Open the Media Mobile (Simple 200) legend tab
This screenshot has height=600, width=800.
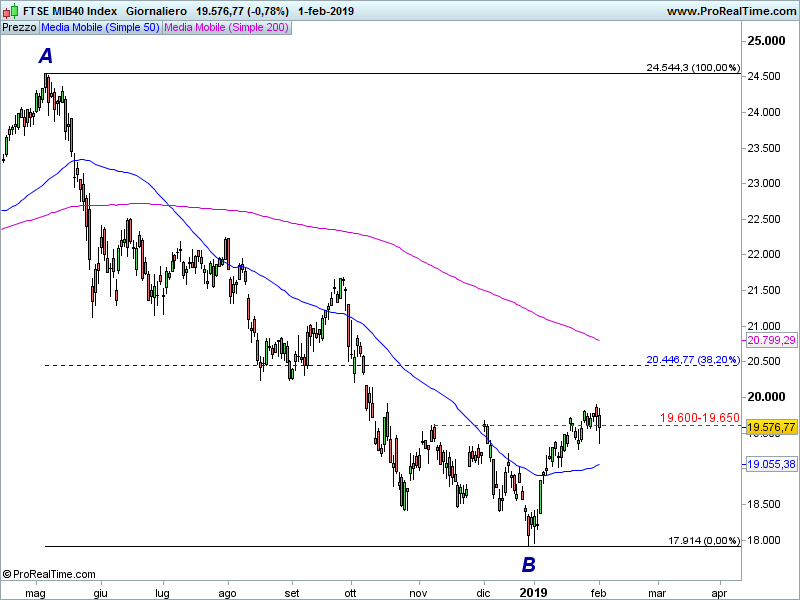point(227,28)
